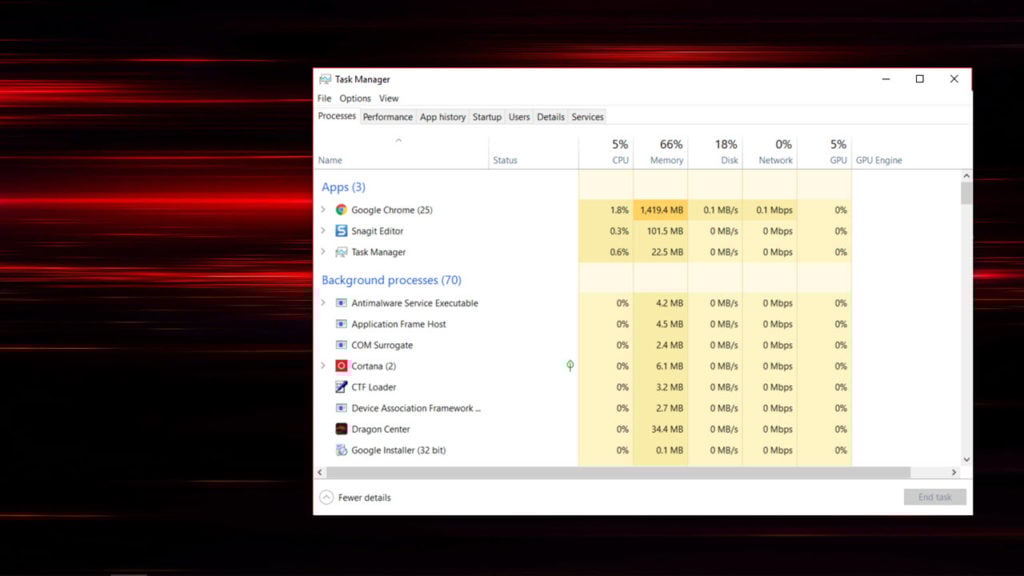
Task: Click the Dragon Center icon
Action: tap(340, 429)
